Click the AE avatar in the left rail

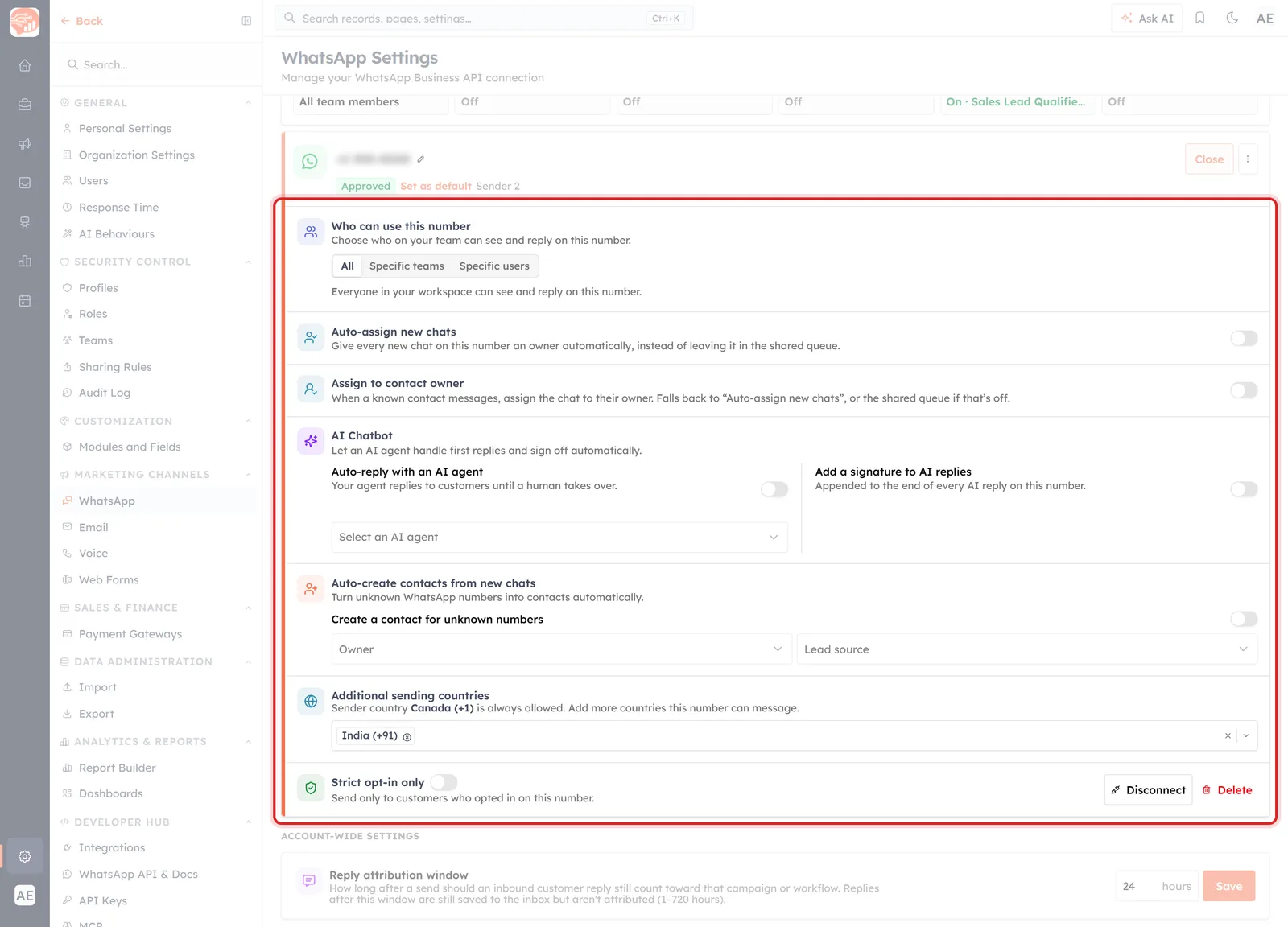25,896
